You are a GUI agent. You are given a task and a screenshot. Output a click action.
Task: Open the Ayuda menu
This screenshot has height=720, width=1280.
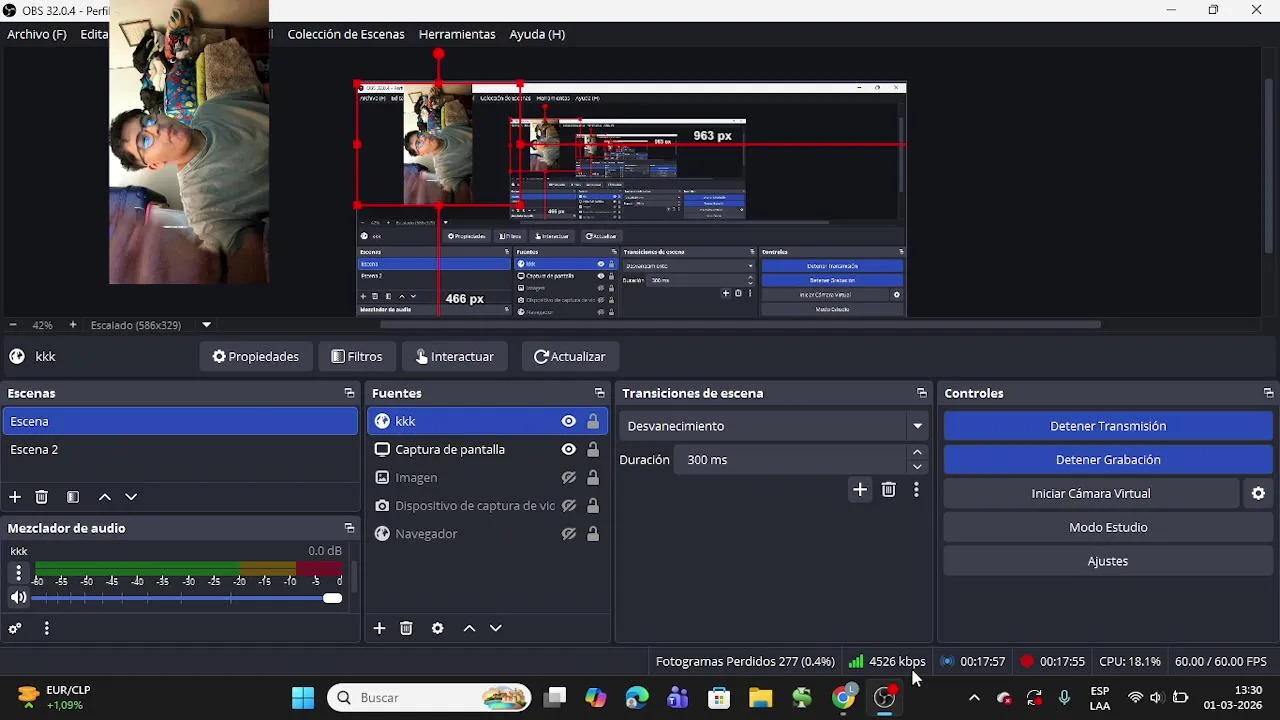pyautogui.click(x=537, y=34)
